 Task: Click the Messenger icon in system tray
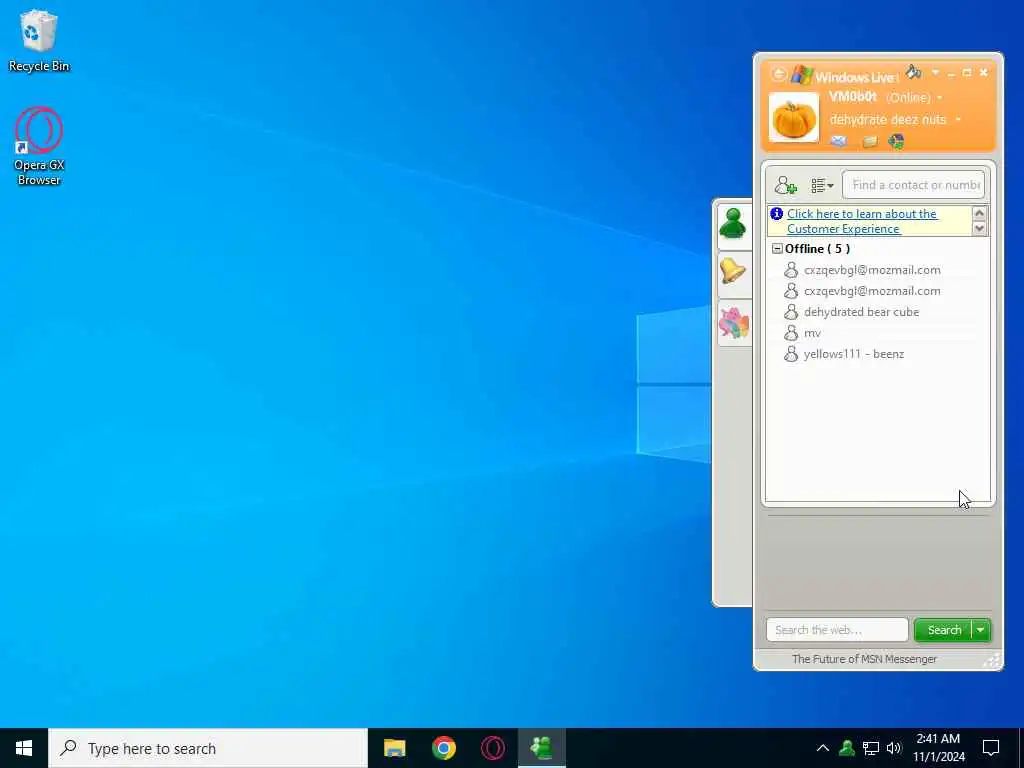[847, 748]
